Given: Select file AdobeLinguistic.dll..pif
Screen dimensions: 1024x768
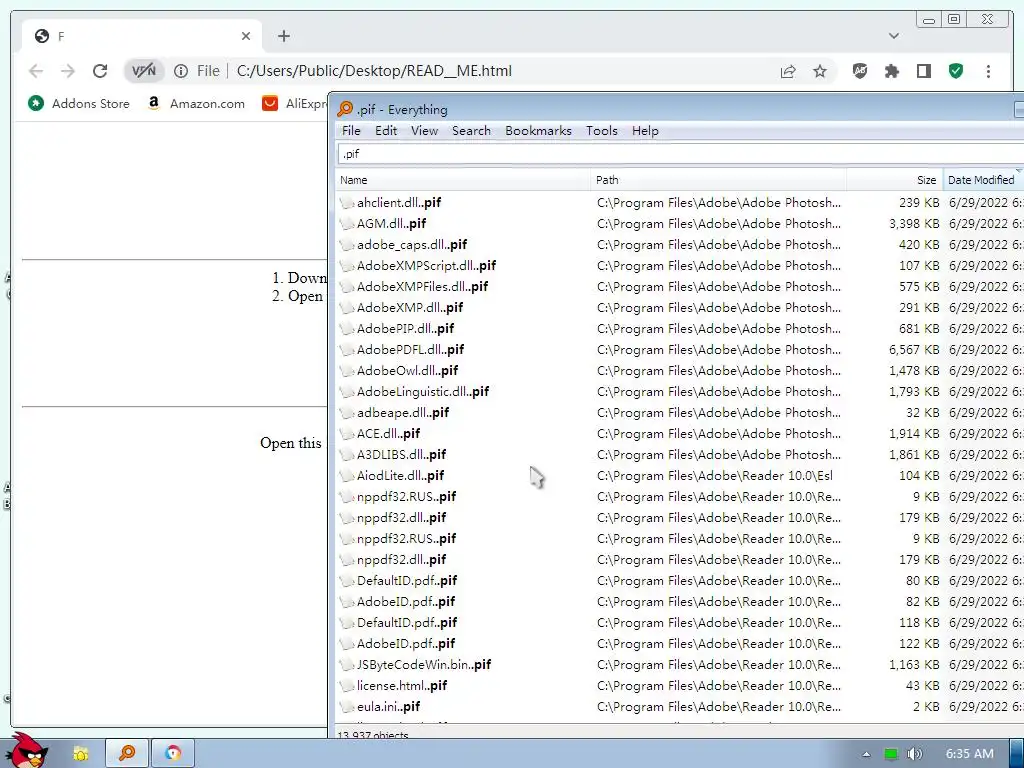Looking at the screenshot, I should coord(423,391).
